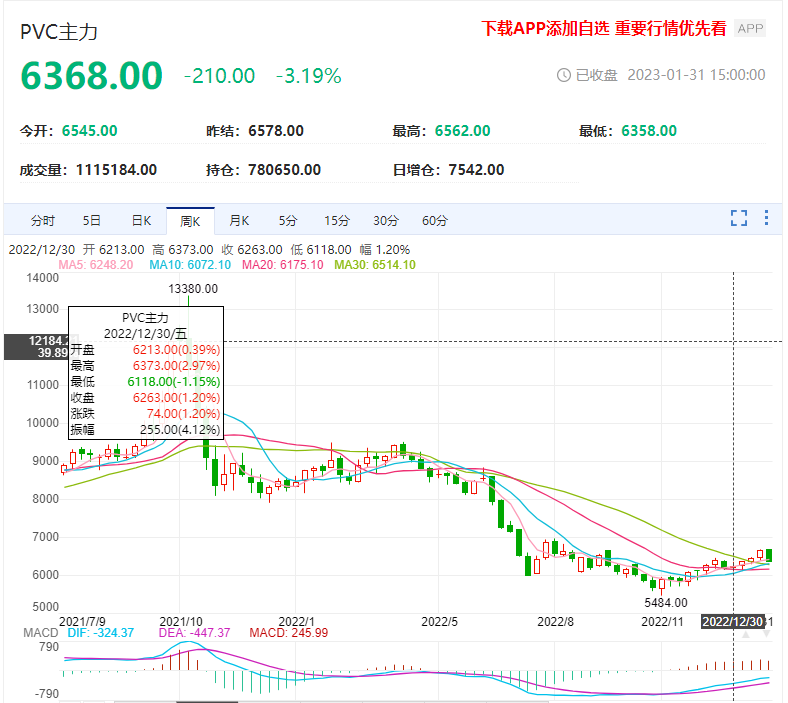Click the DEA: -447.37 indicator value
The height and width of the screenshot is (703, 788).
[x=194, y=633]
